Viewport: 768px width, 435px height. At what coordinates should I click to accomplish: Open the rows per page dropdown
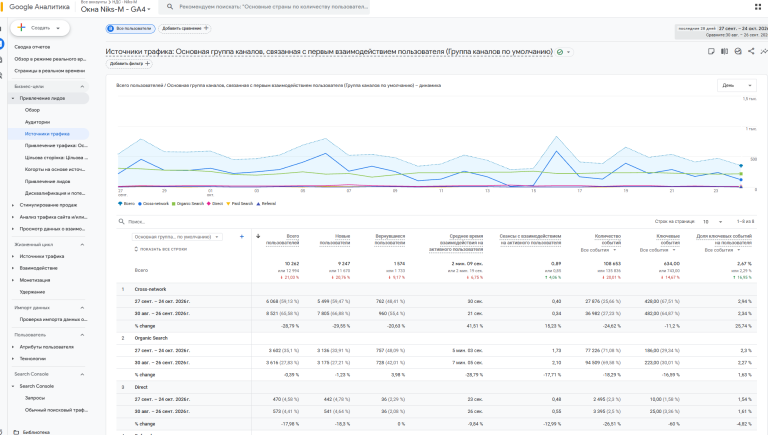coord(713,222)
